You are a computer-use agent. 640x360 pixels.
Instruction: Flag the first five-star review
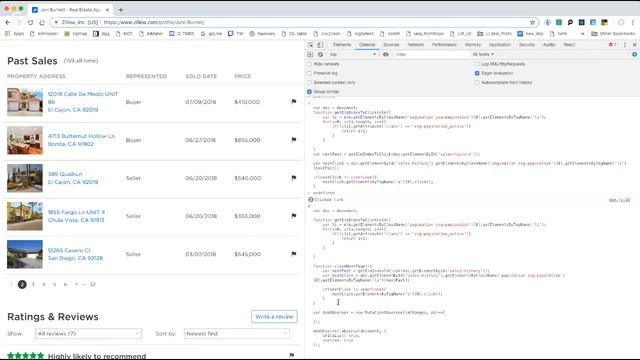point(291,355)
